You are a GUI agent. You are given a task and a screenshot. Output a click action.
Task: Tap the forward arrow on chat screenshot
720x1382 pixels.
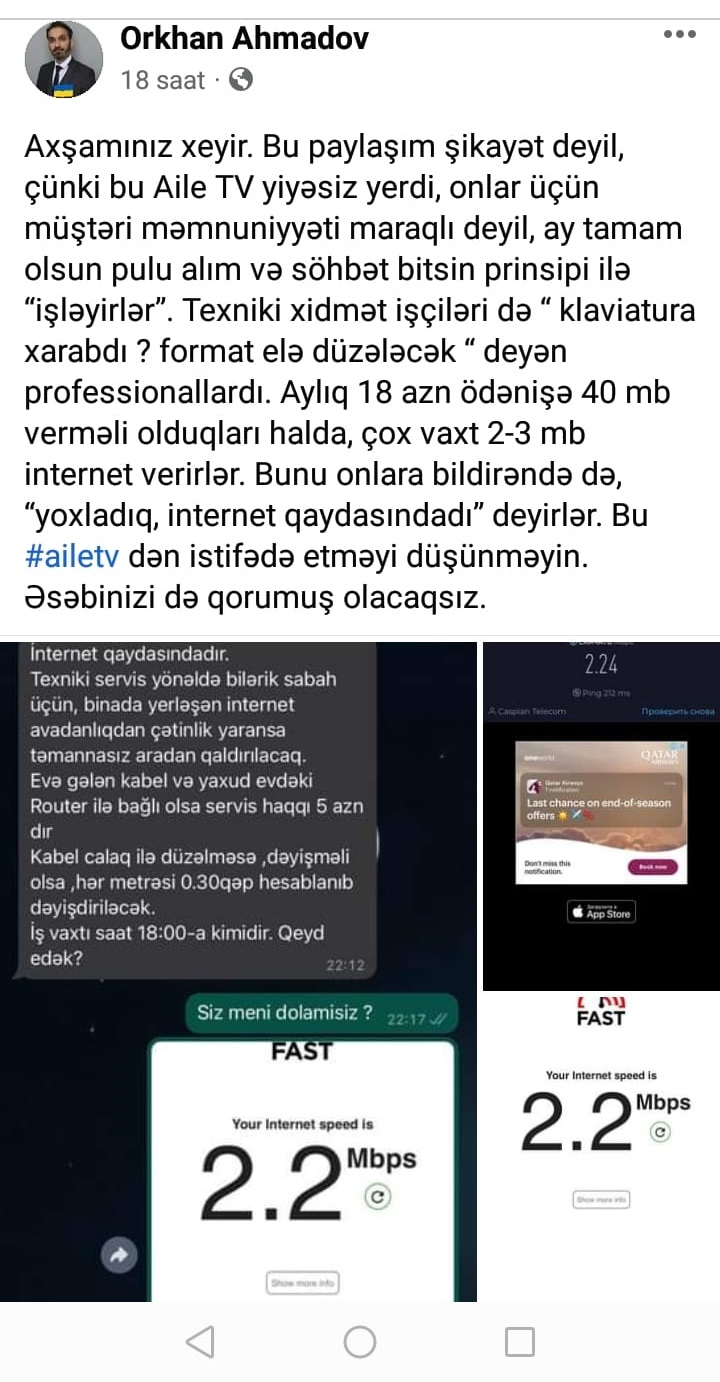(x=120, y=1255)
